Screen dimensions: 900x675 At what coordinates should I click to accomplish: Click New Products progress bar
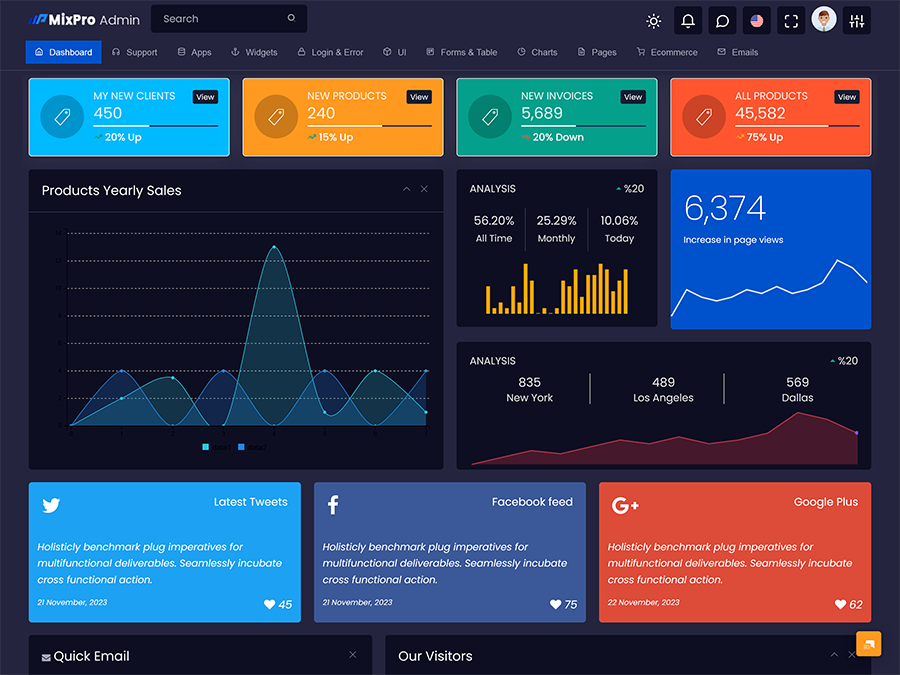[369, 126]
